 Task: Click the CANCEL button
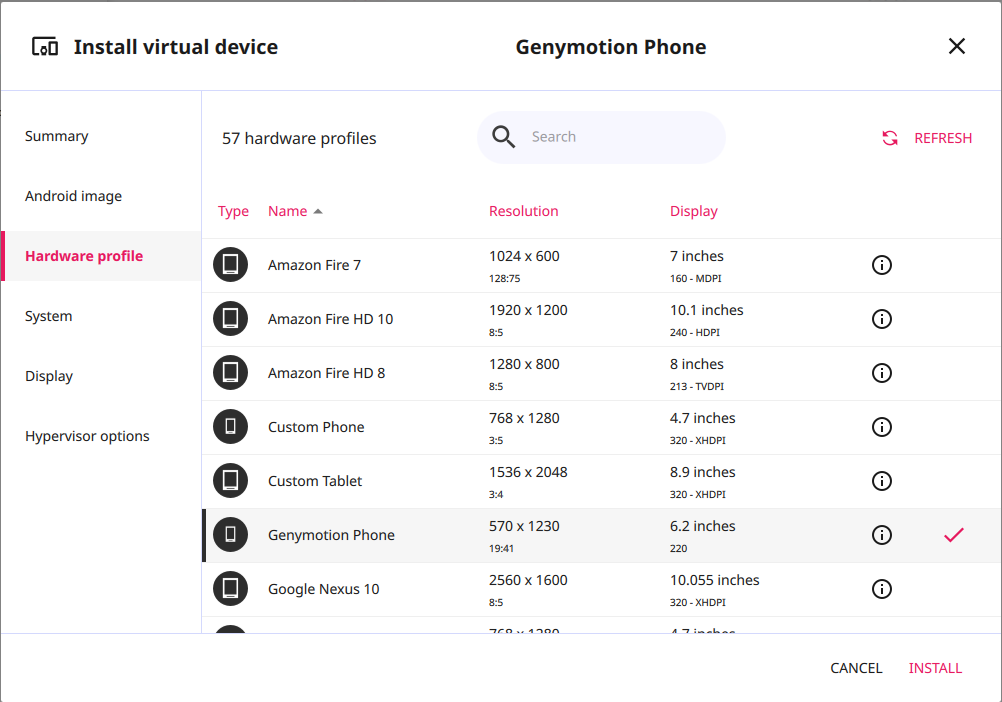pyautogui.click(x=855, y=668)
